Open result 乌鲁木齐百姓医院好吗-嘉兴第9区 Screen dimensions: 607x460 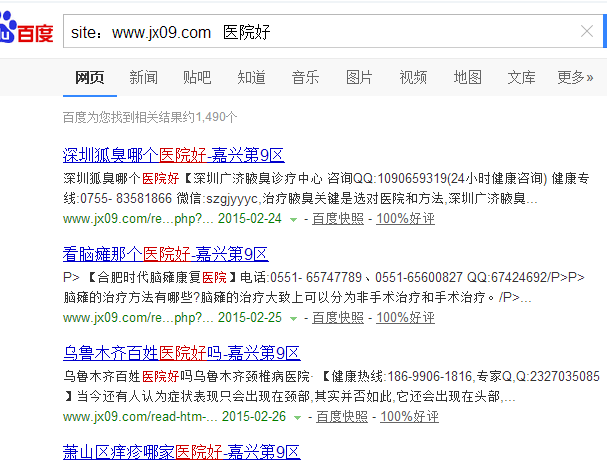(182, 354)
